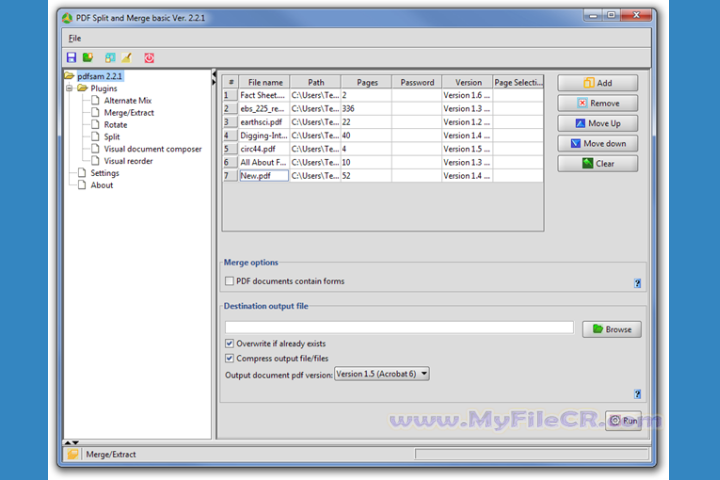Click the progress bar in status bar
720x480 pixels.
point(531,454)
